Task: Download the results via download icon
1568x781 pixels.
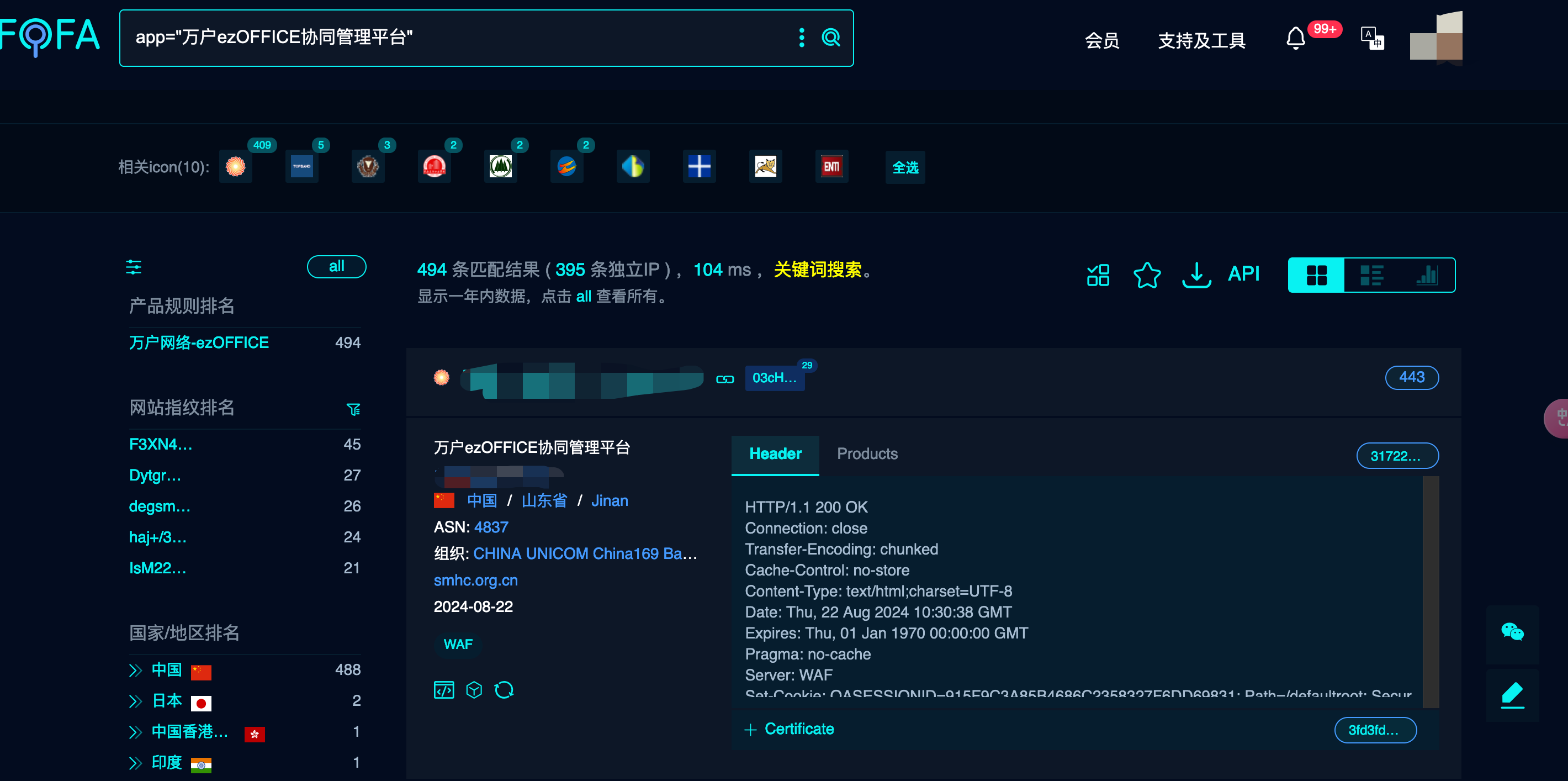Action: click(1196, 275)
